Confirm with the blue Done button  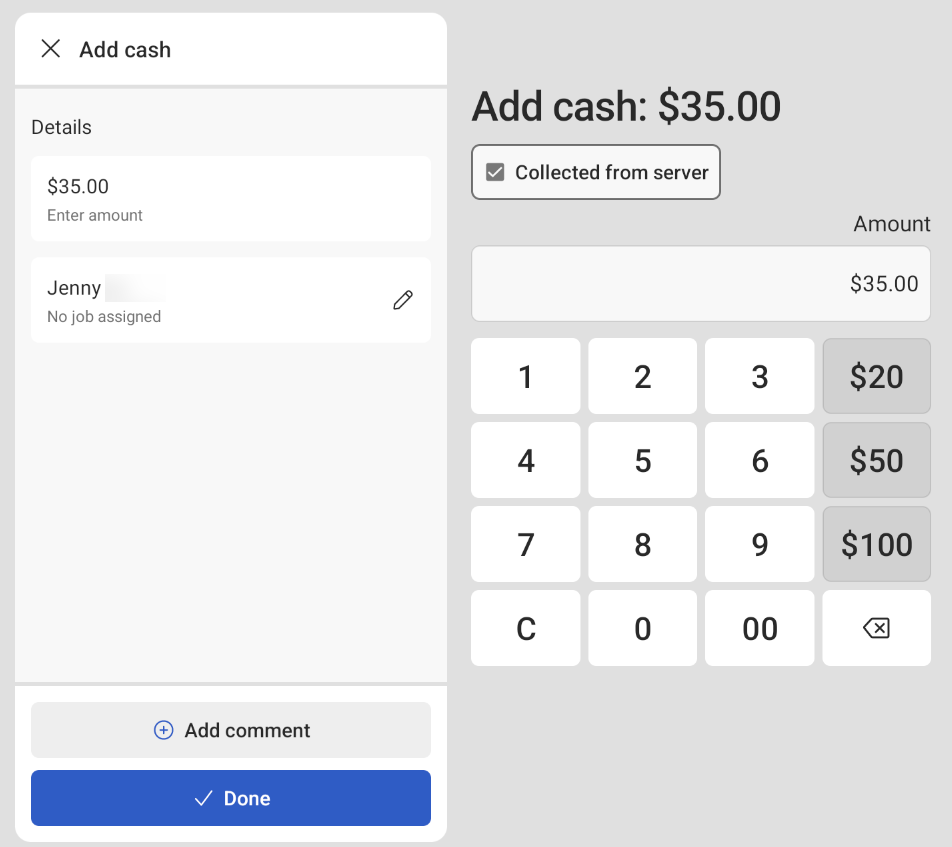(231, 798)
